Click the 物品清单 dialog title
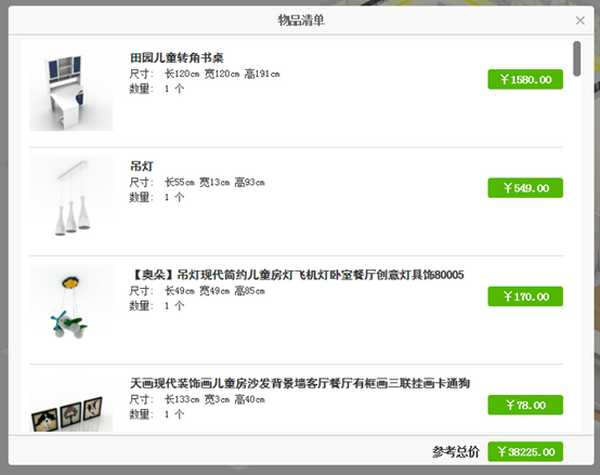The image size is (600, 475). tap(301, 20)
